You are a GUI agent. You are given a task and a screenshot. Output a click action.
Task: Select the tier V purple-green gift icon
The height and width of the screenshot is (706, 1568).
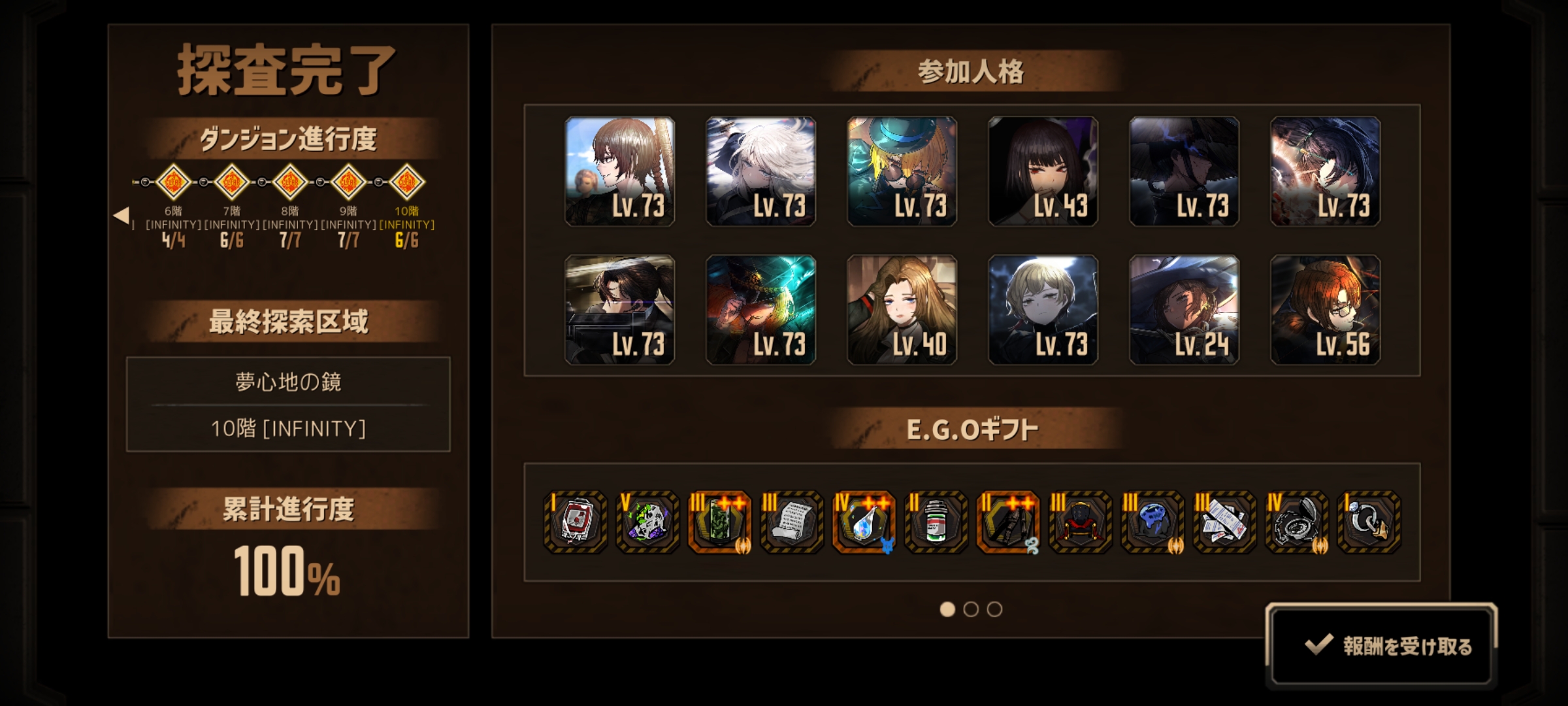647,522
